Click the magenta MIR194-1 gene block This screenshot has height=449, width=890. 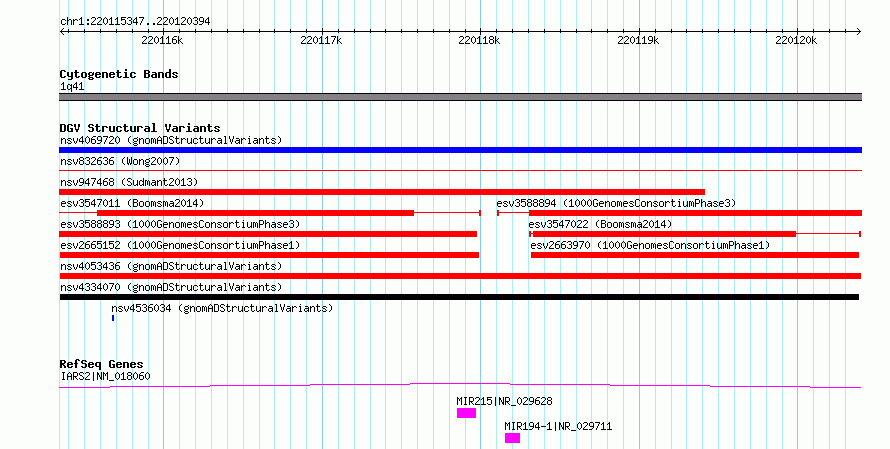click(x=513, y=438)
